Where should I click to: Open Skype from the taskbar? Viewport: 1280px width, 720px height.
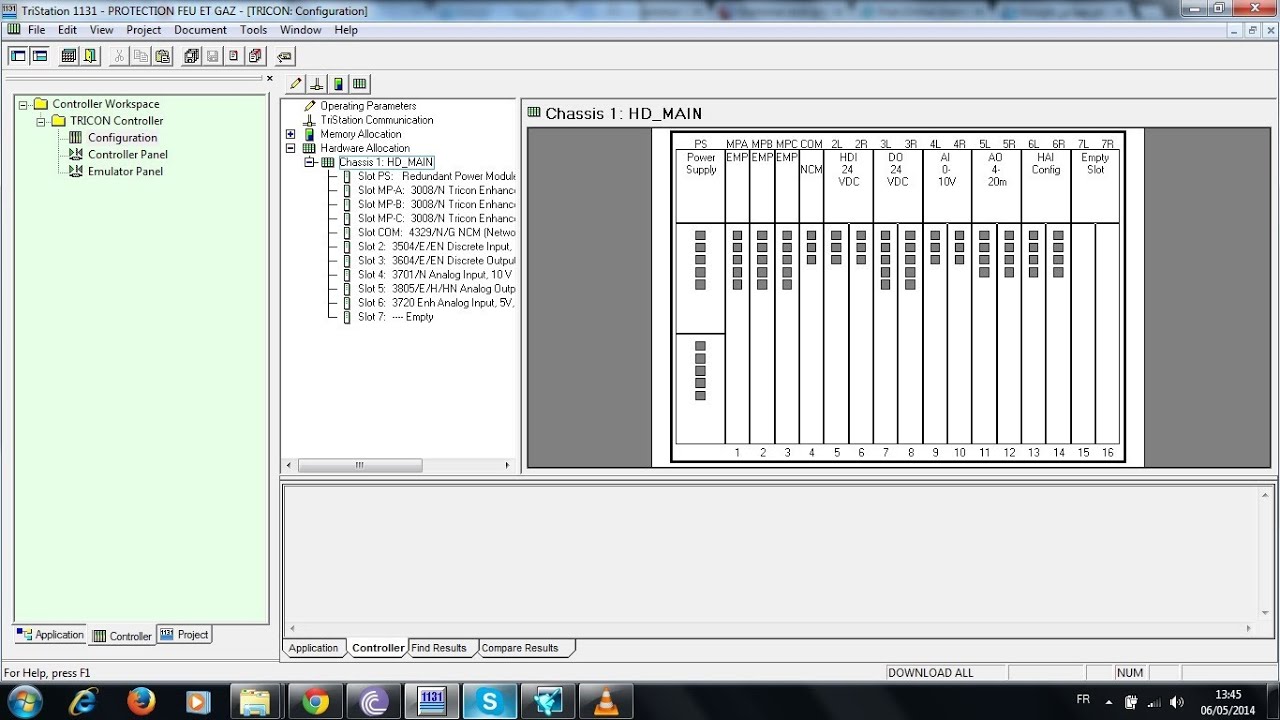tap(490, 702)
